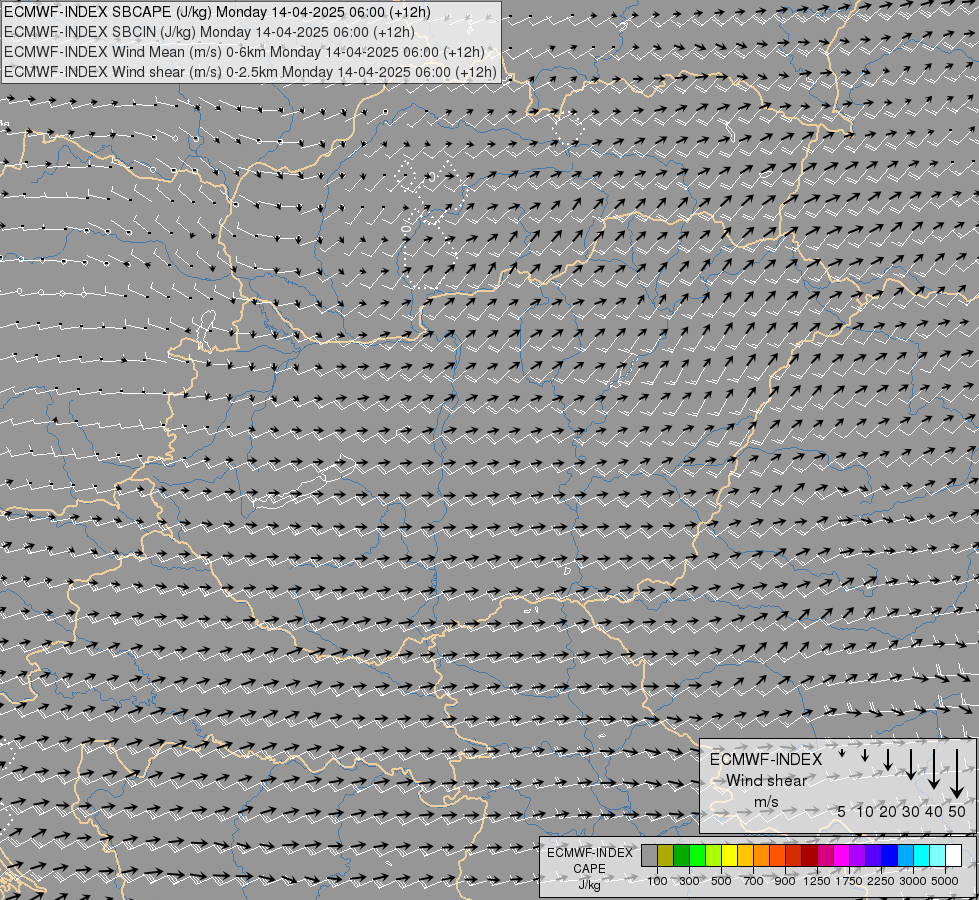Click the 10 m/s wind shear legend arrow
Image resolution: width=979 pixels, height=900 pixels.
pos(865,755)
